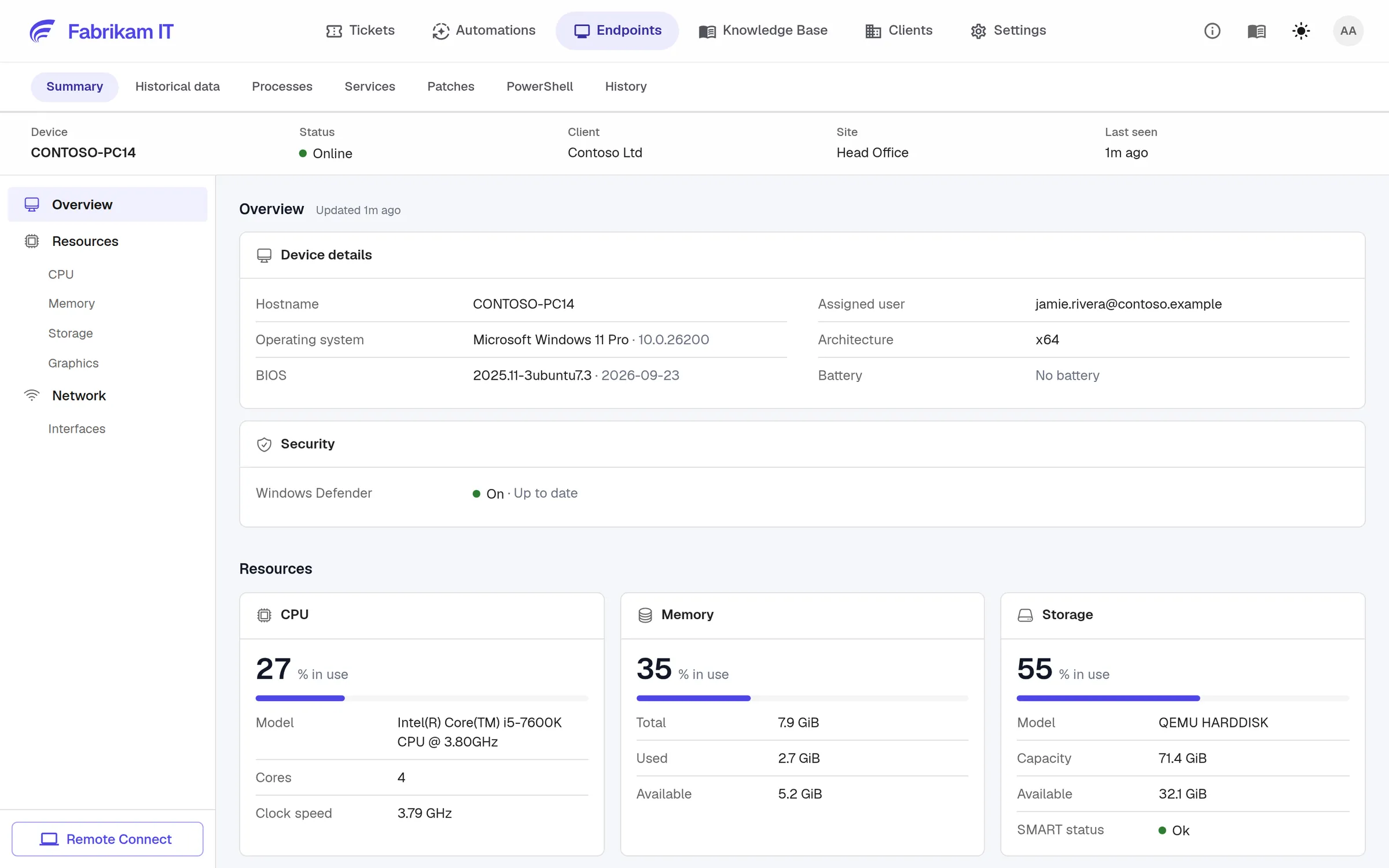The height and width of the screenshot is (868, 1389).
Task: Click the QEMU HARDDISK model value
Action: pos(1213,723)
